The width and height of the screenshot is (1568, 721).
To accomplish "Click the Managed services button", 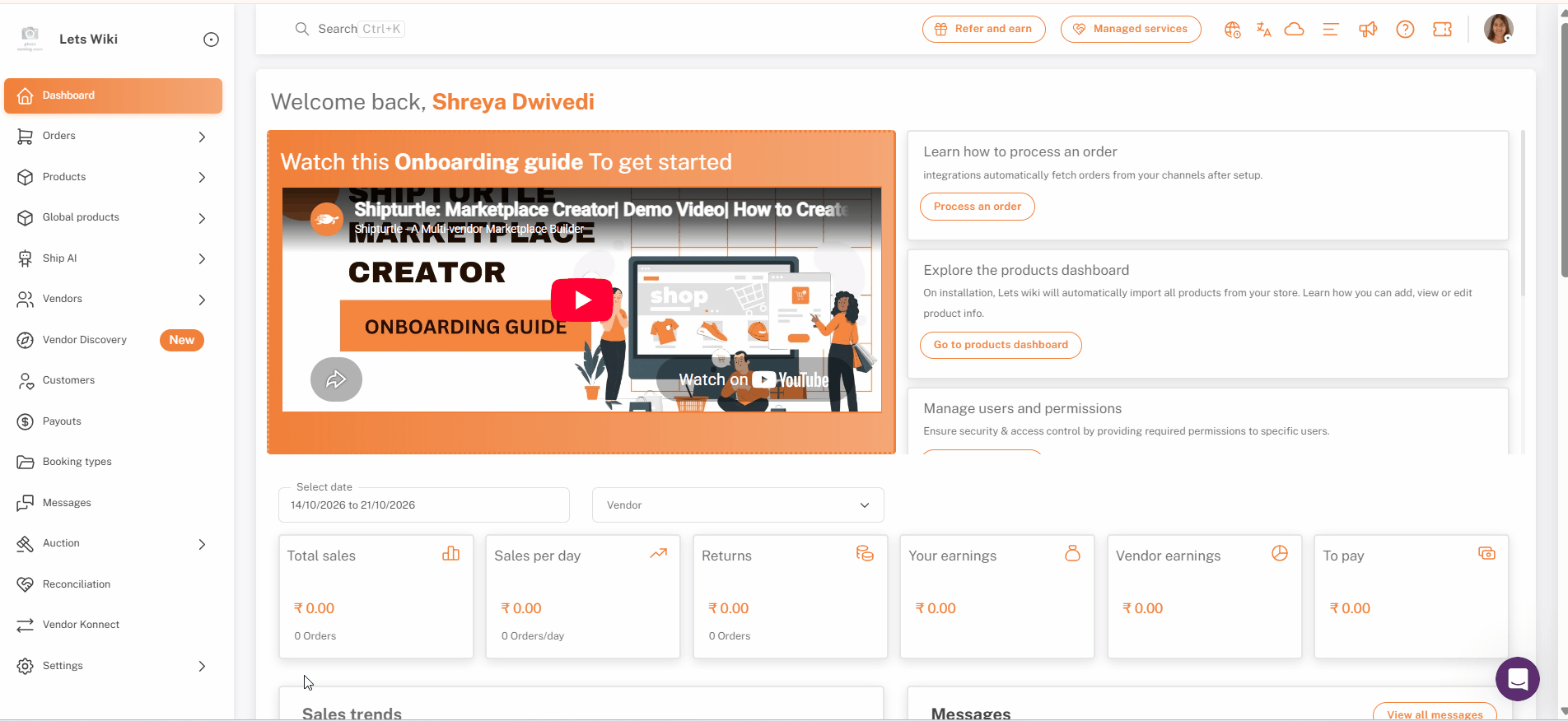I will pos(1131,29).
